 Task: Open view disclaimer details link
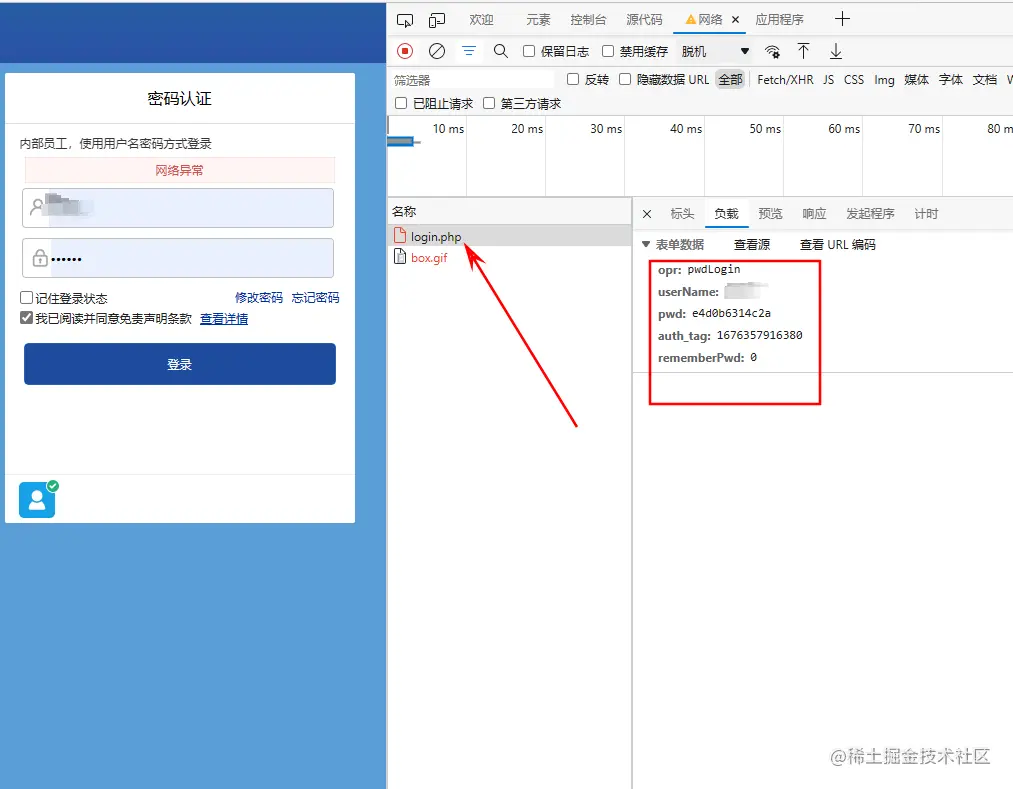pos(224,319)
